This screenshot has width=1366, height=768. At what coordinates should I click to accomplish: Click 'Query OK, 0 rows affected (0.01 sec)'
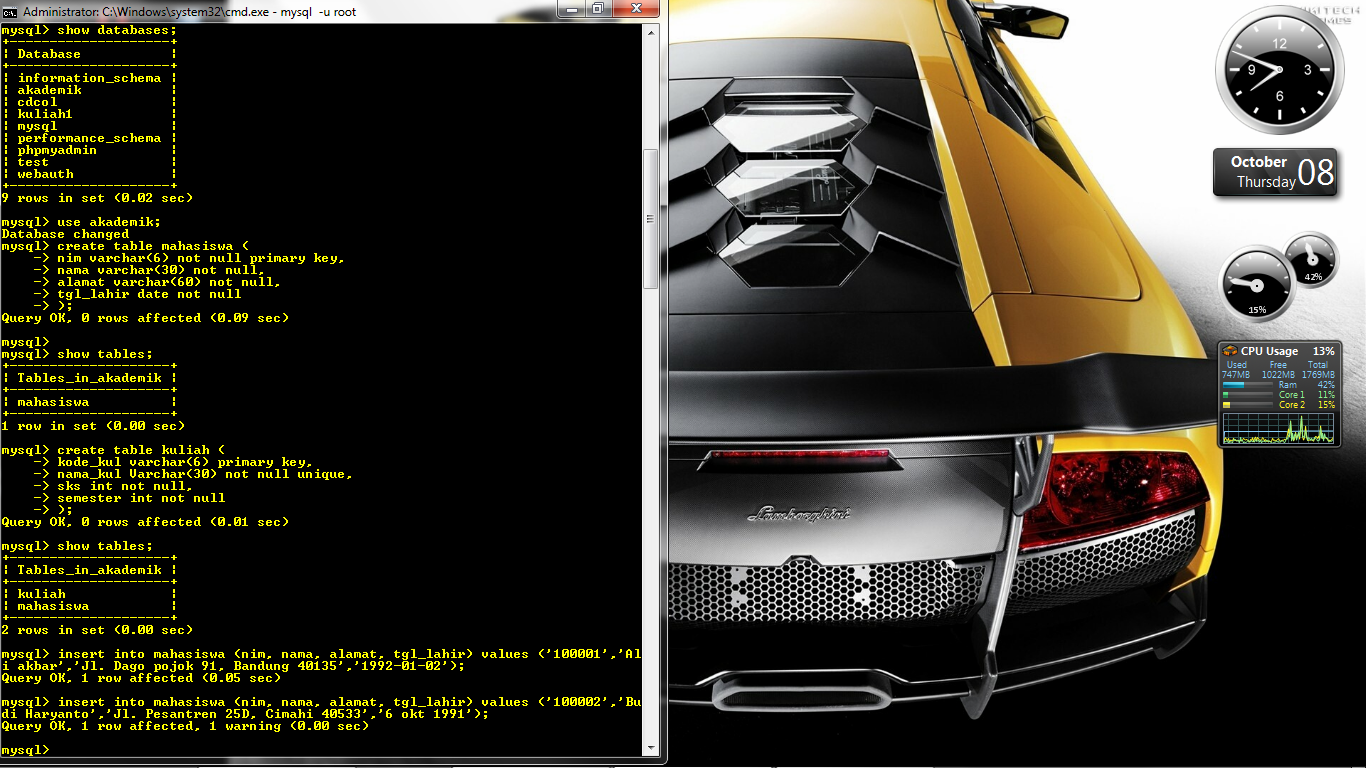pyautogui.click(x=145, y=522)
